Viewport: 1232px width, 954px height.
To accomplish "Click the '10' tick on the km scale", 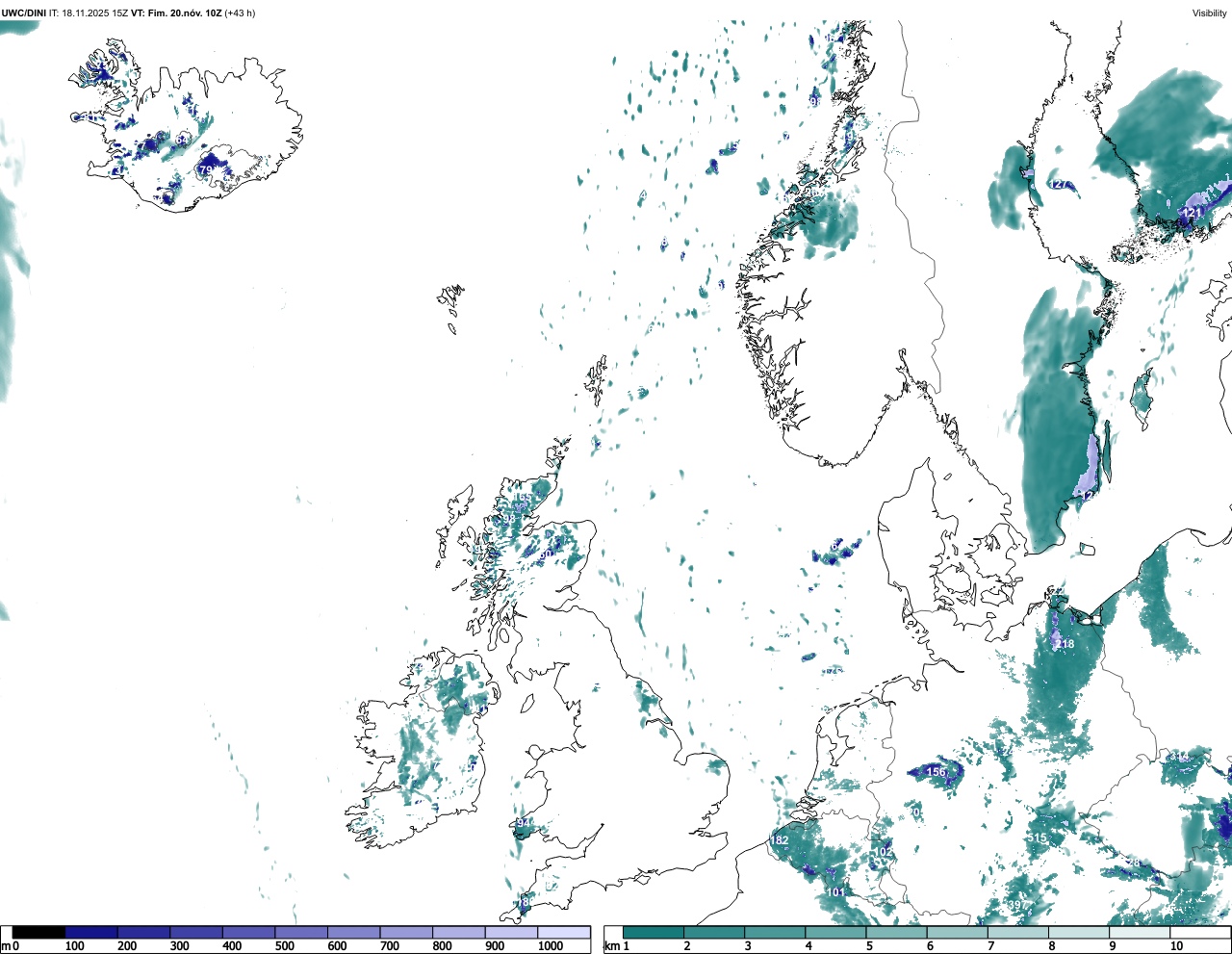I will [1176, 946].
